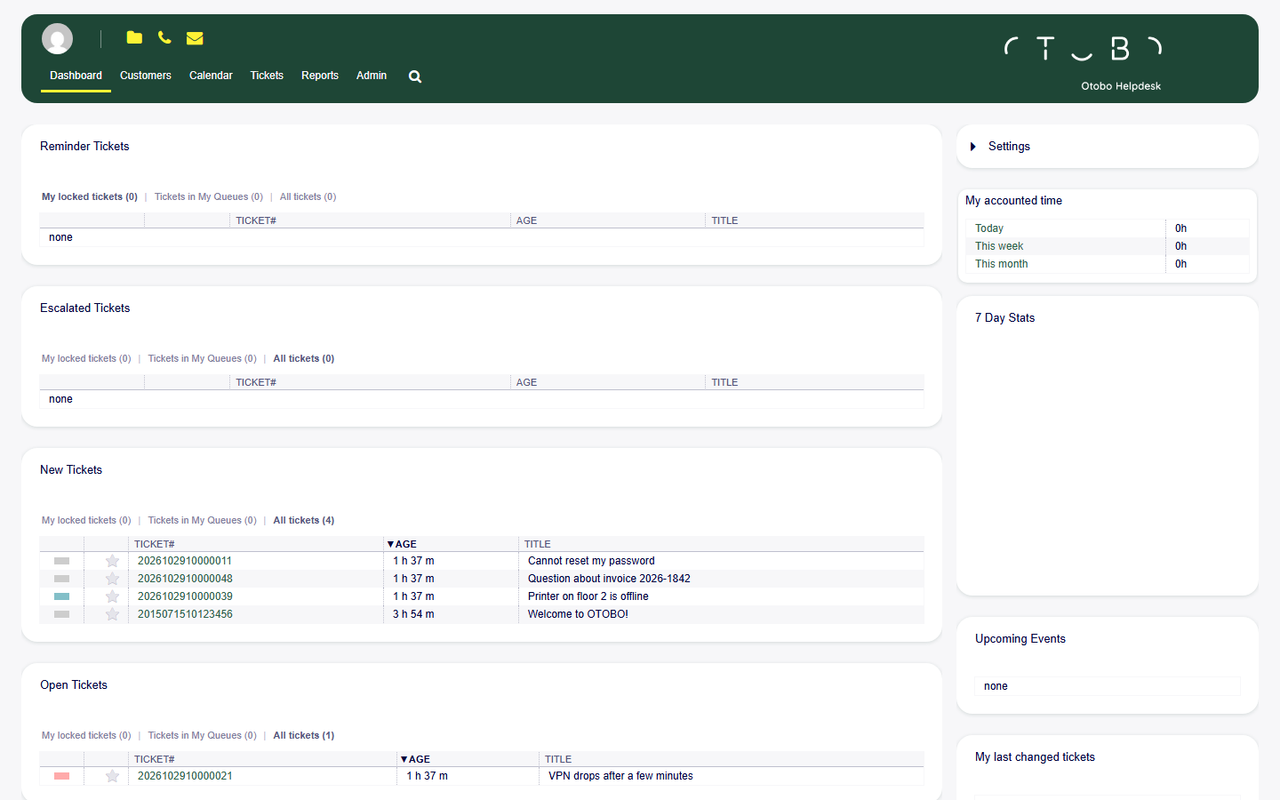Star the ticket 2026102910000011
1280x800 pixels.
click(112, 561)
